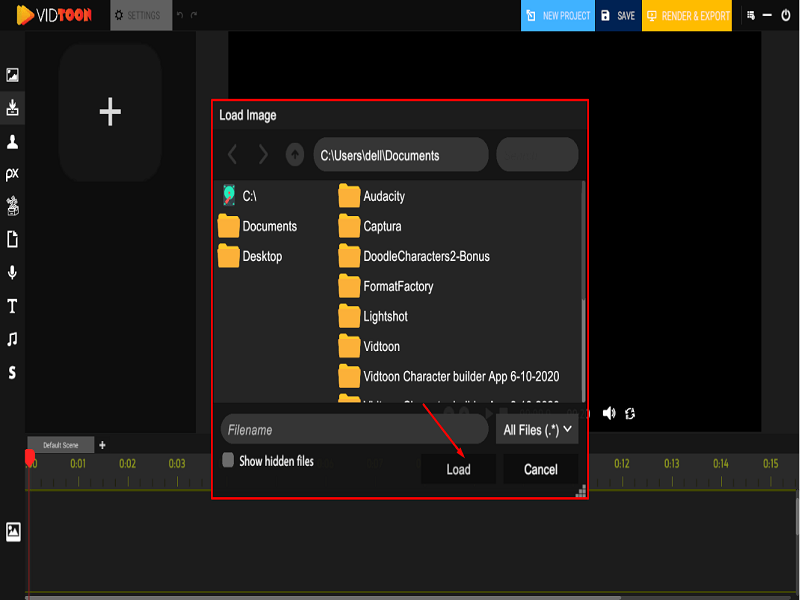This screenshot has width=800, height=600.
Task: Minimize the Vidtoon window
Action: pos(767,15)
